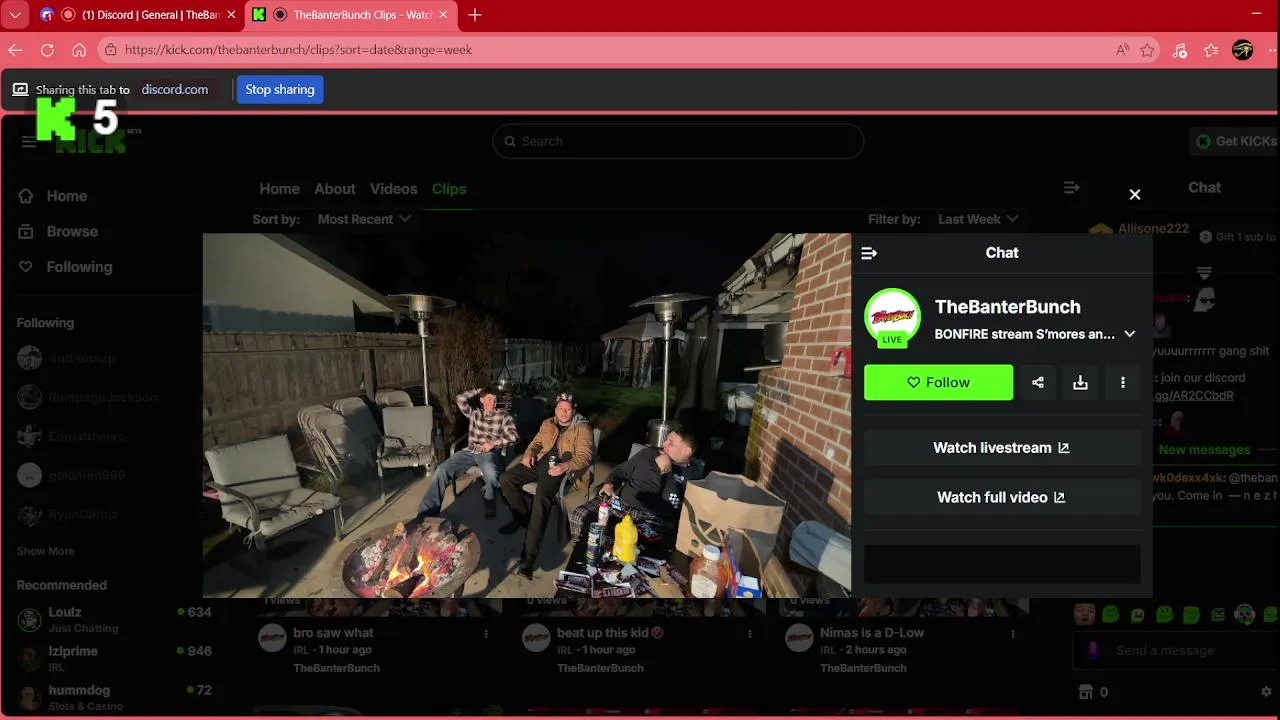Screen dimensions: 1280x720
Task: Open tab actions menu chevron
Action: tap(15, 15)
